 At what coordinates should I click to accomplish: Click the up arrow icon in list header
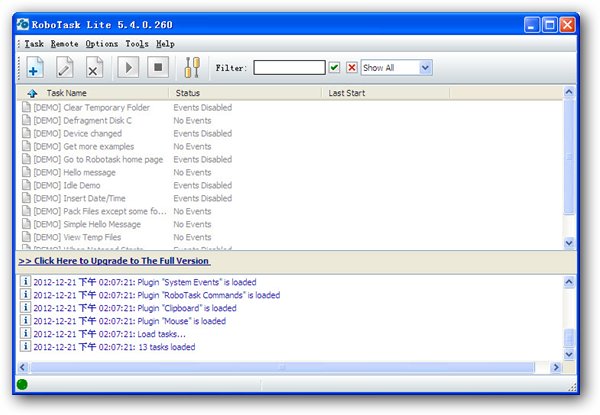(x=32, y=93)
